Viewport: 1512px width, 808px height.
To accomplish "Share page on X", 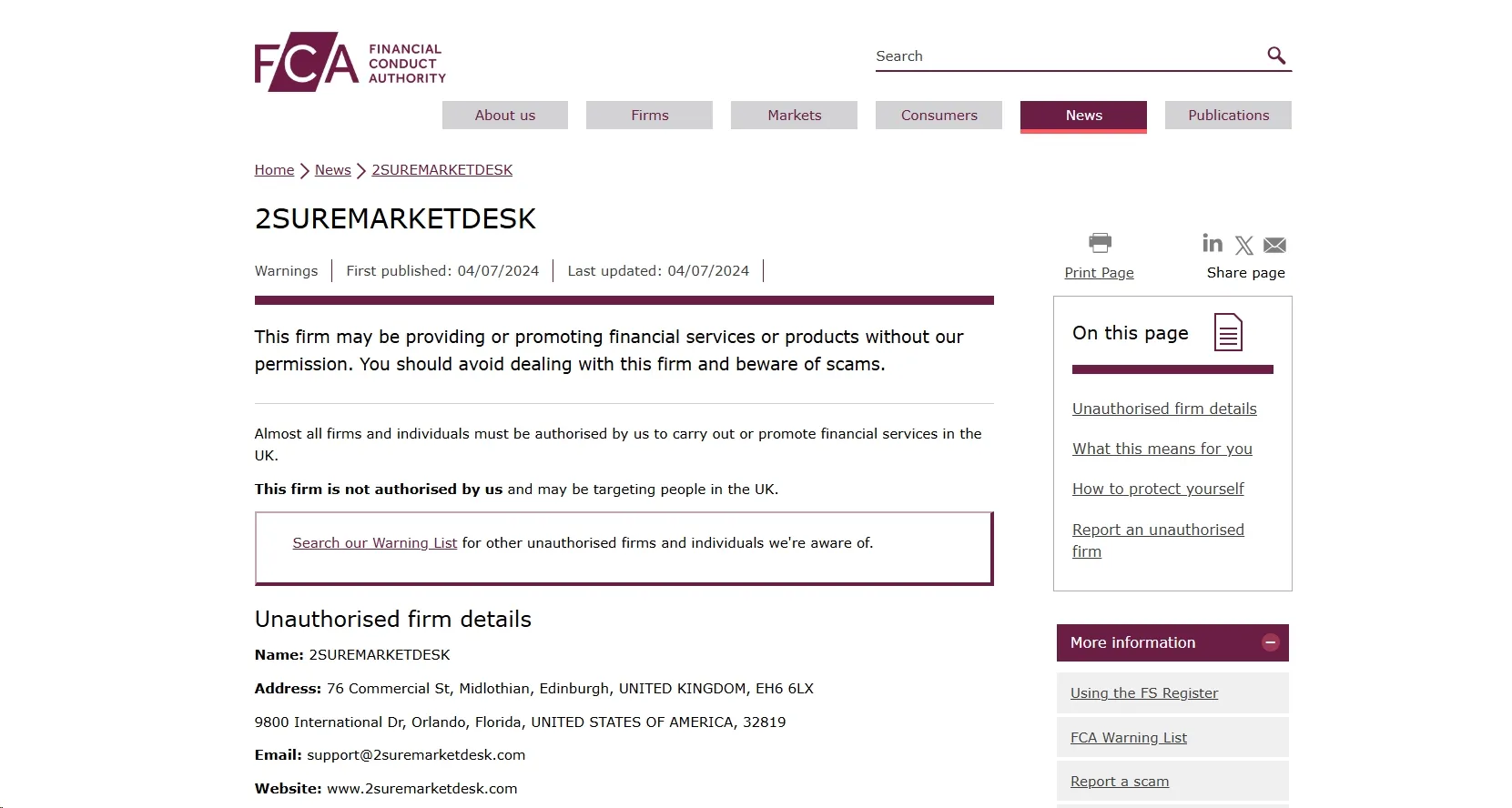I will coord(1244,245).
